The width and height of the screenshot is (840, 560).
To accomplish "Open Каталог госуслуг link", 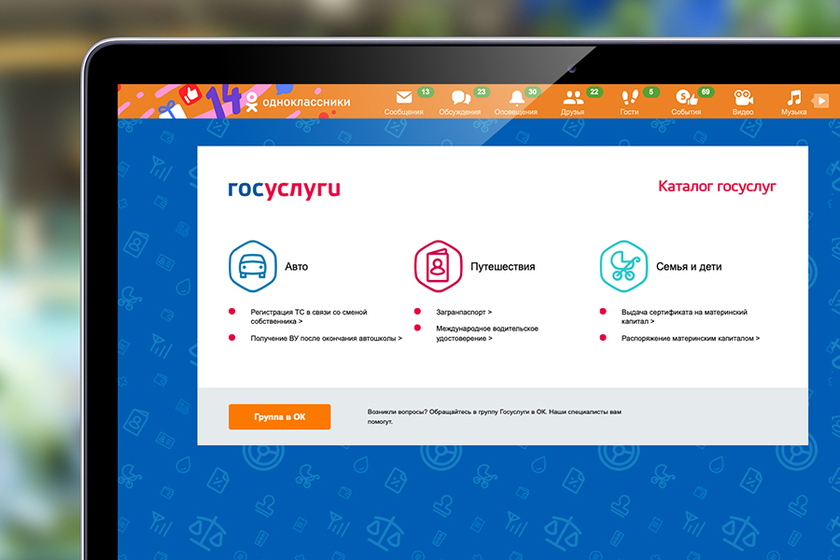I will pyautogui.click(x=716, y=186).
